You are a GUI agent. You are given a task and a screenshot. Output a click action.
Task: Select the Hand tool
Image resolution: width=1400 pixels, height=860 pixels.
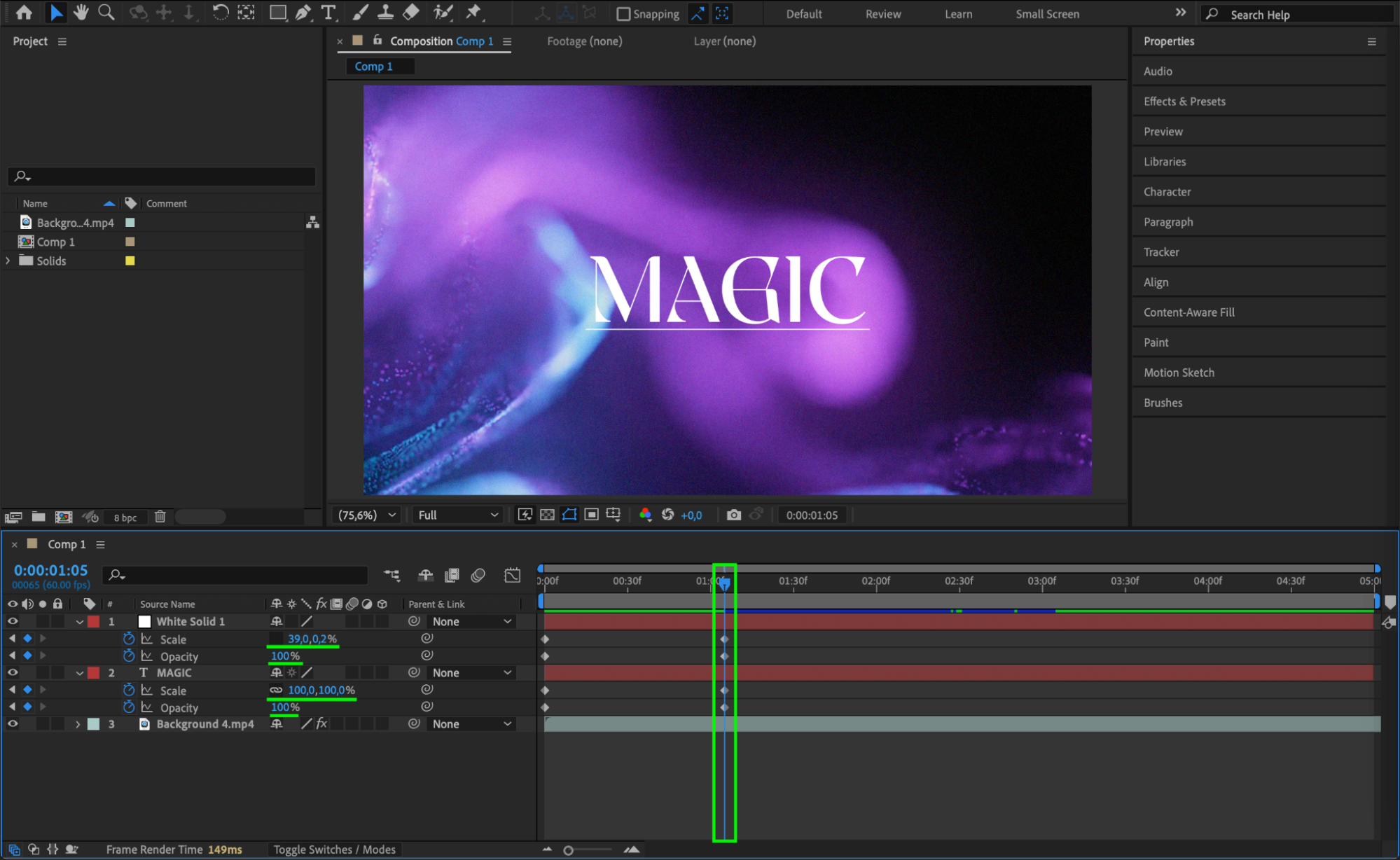coord(81,13)
